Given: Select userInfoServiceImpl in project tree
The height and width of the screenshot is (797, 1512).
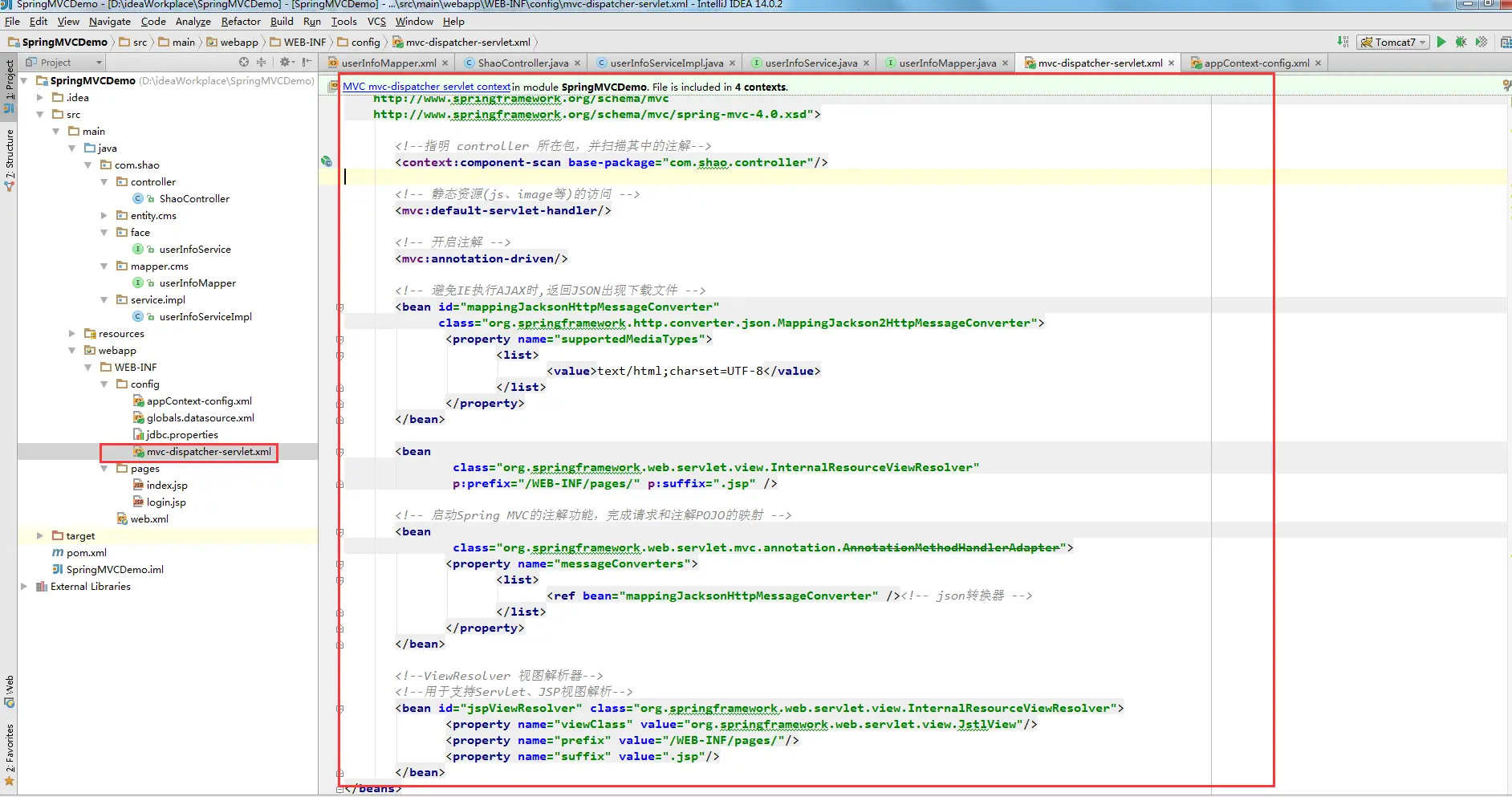Looking at the screenshot, I should coord(205,316).
